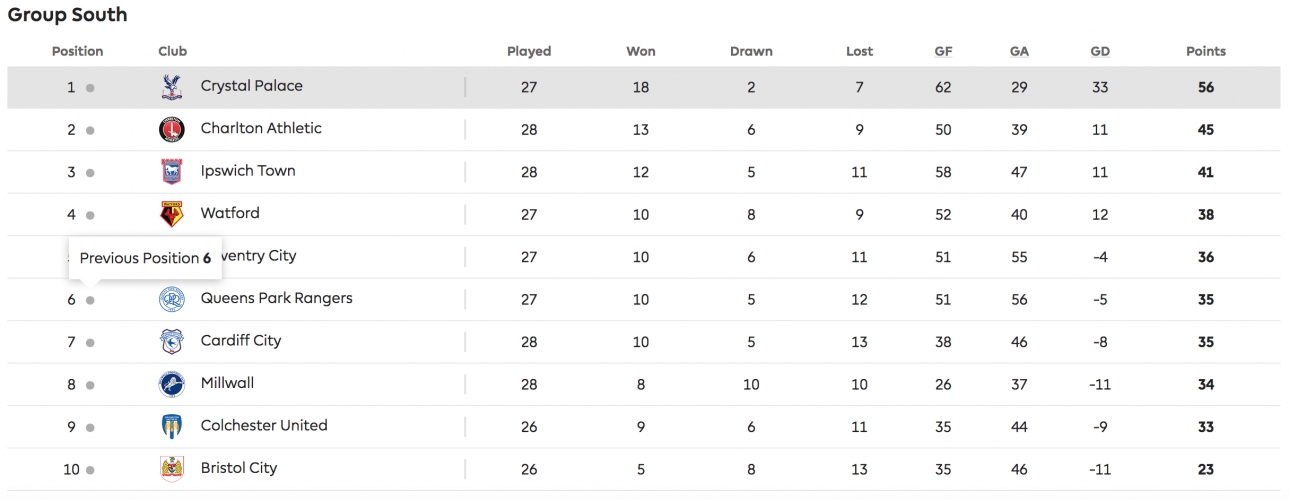This screenshot has height=500, width=1289.
Task: Click the Queens Park Rangers crest
Action: (172, 299)
